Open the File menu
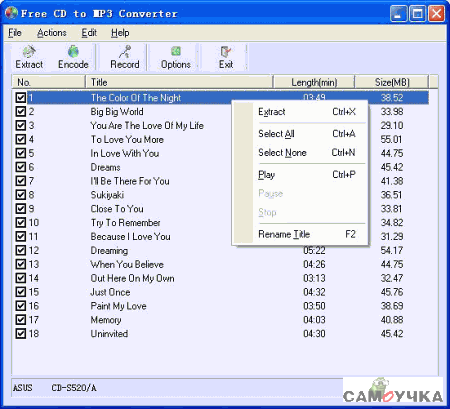The image size is (450, 409). tap(15, 33)
